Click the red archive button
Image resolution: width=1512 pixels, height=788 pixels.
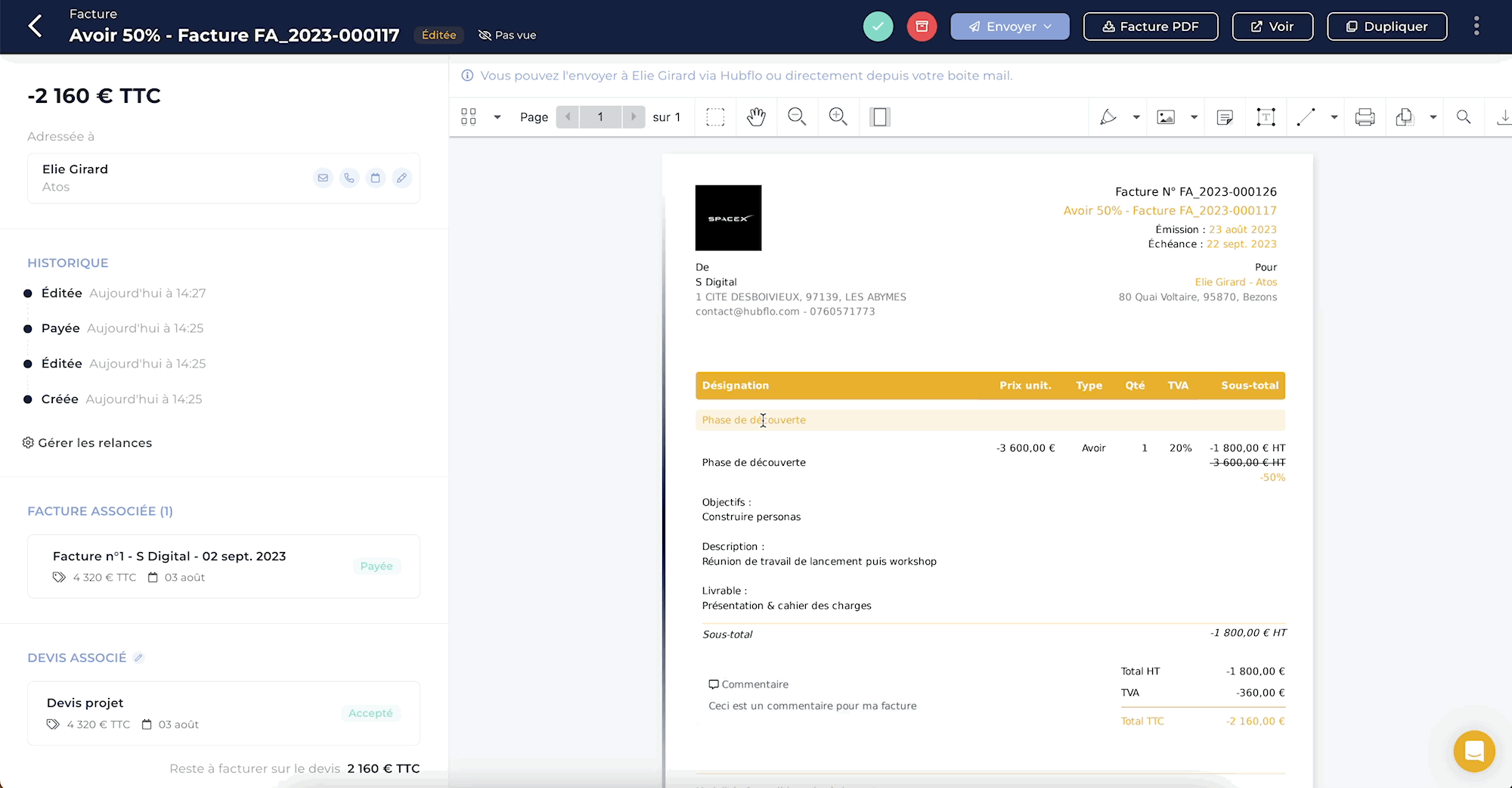coord(922,26)
